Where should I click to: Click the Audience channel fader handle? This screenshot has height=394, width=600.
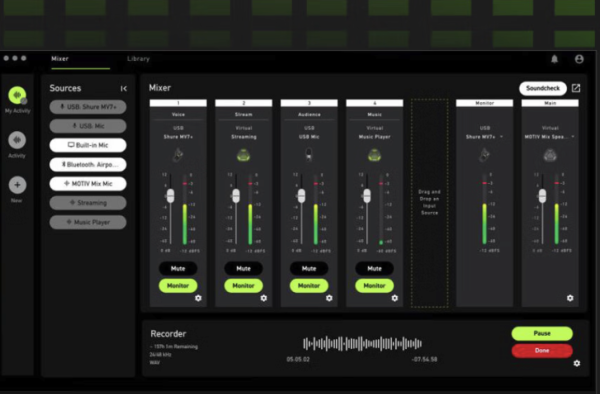coord(302,196)
